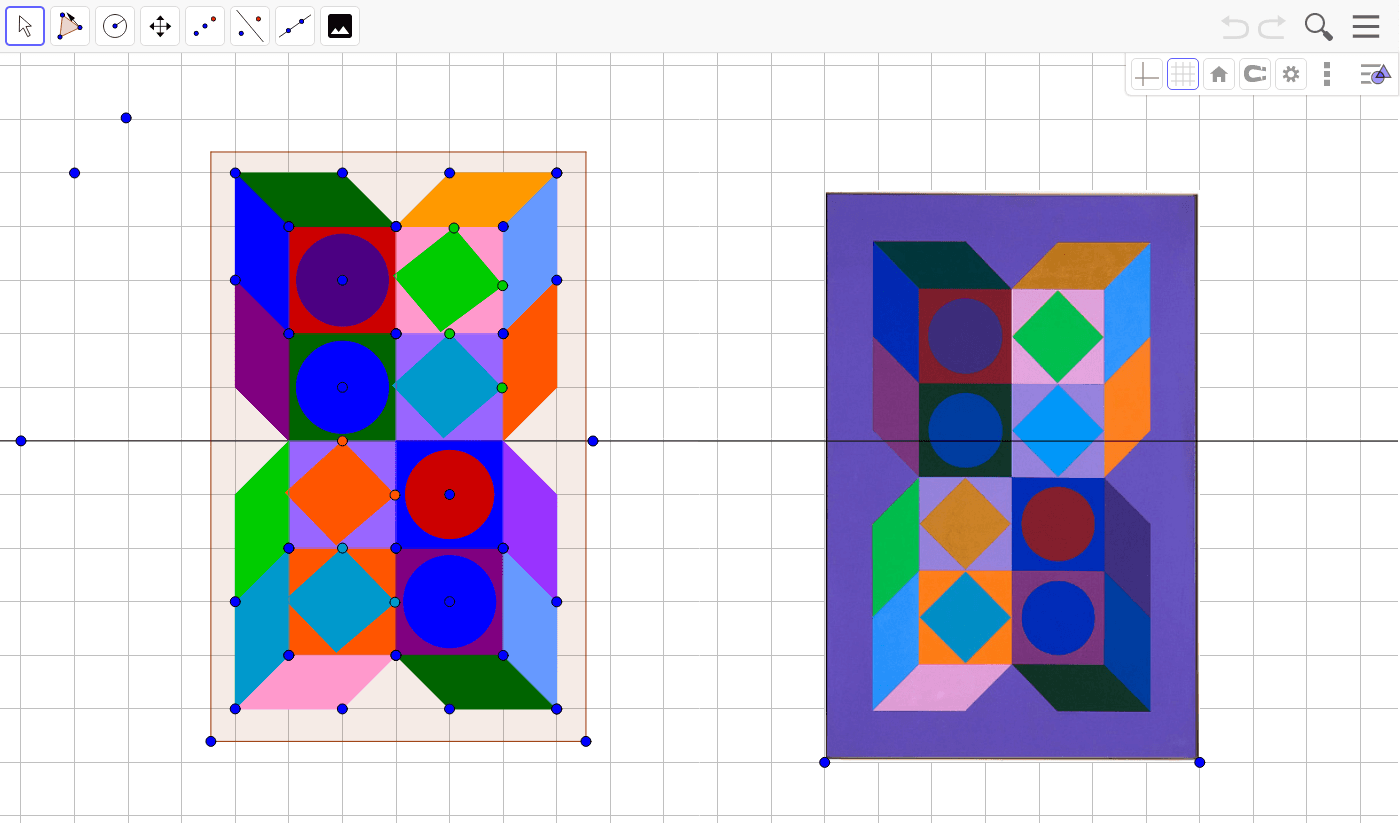
Task: Select the Reflect about Point tool
Action: [205, 26]
